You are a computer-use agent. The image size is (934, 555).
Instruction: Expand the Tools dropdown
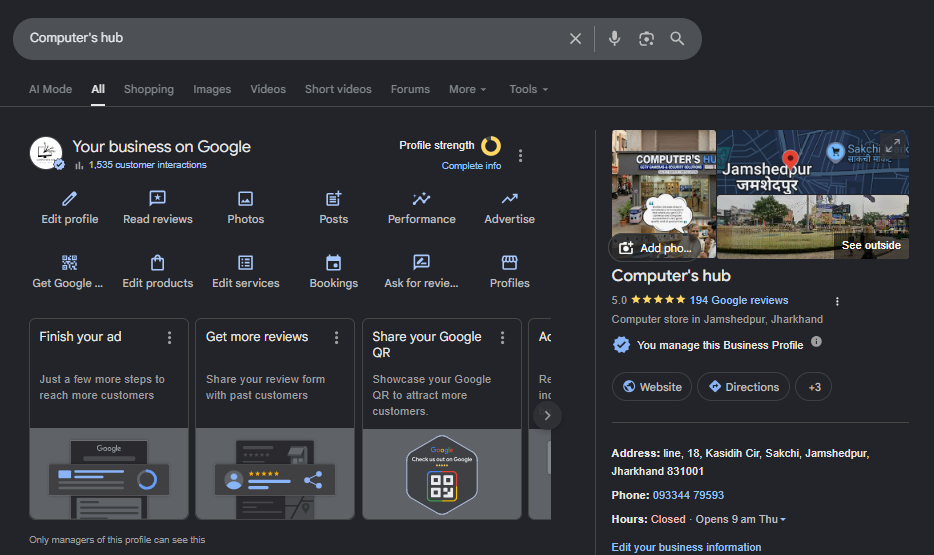pos(528,89)
